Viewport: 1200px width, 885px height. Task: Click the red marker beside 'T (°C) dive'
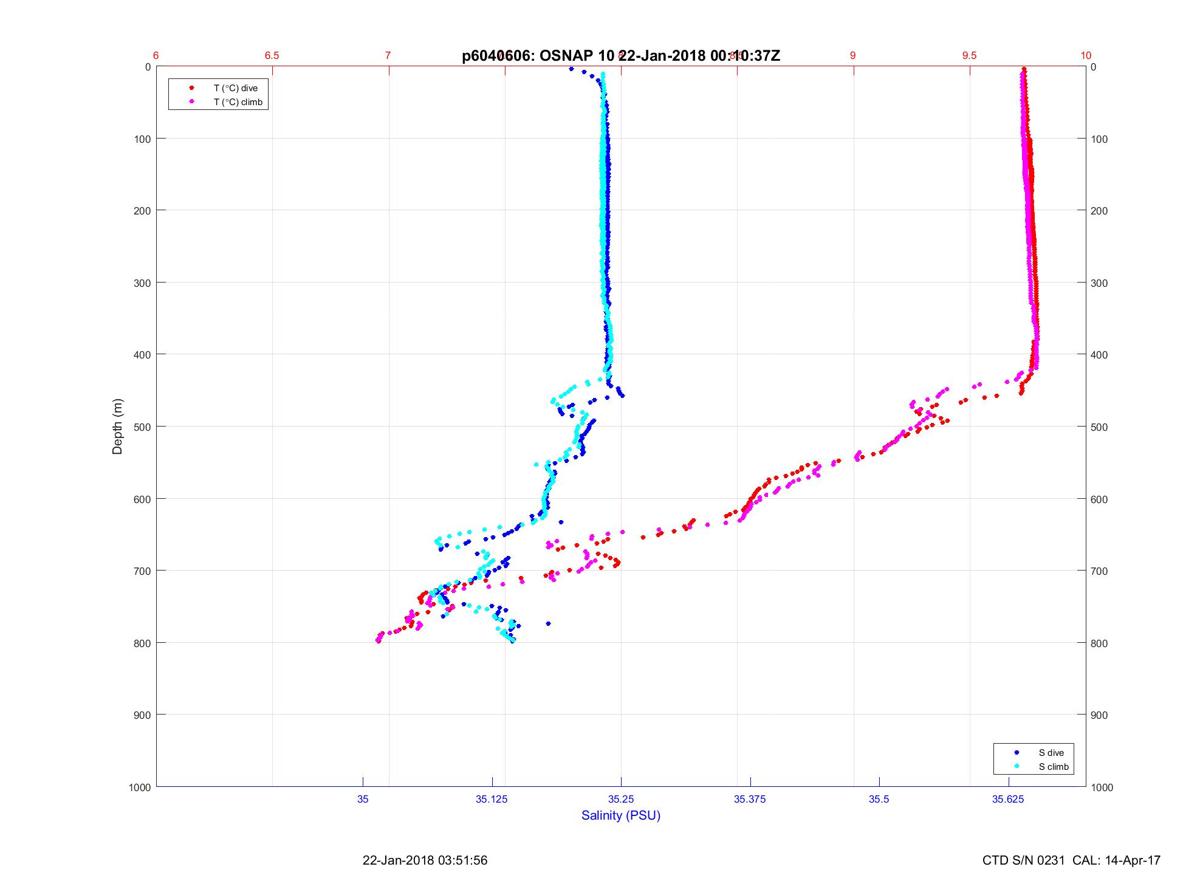click(x=191, y=88)
